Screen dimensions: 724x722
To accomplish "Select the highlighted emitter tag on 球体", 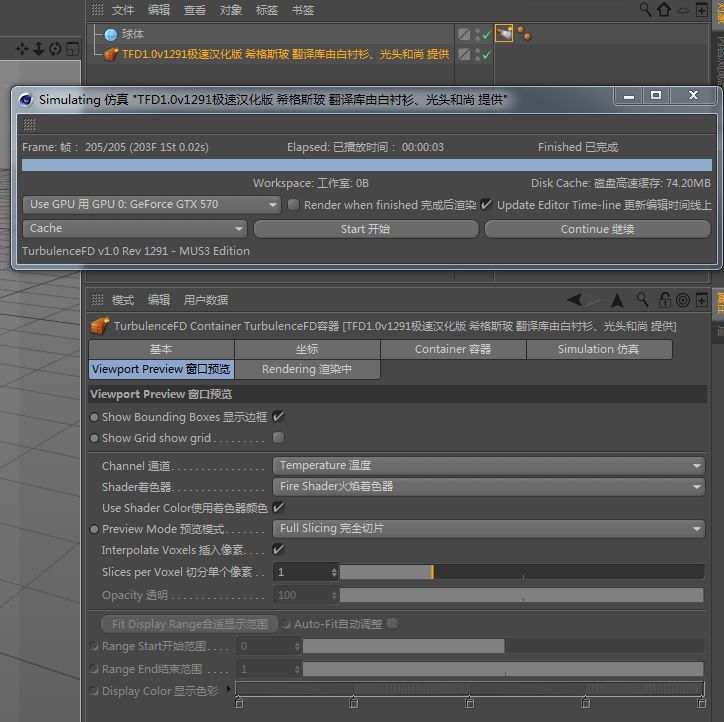I will pyautogui.click(x=504, y=33).
